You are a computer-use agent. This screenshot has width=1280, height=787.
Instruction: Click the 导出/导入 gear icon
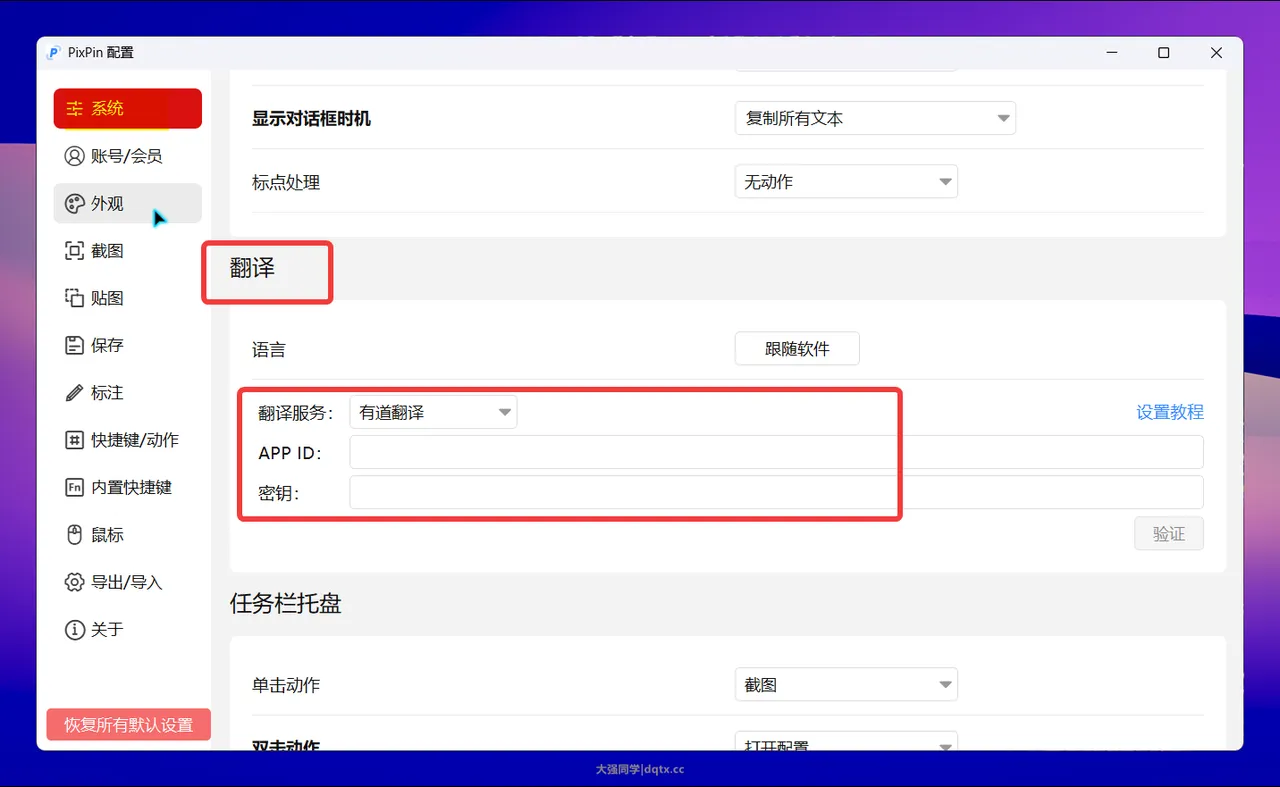[x=74, y=582]
